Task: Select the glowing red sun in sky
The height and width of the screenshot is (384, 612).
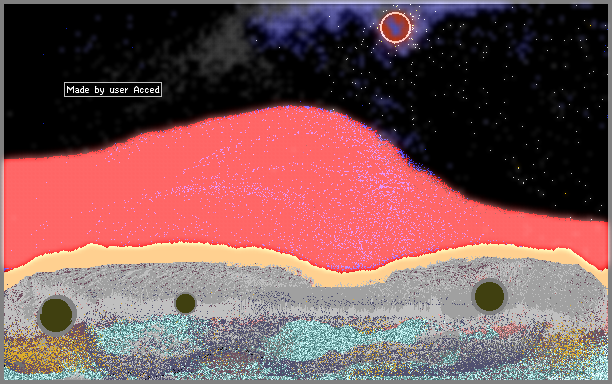Action: point(395,27)
